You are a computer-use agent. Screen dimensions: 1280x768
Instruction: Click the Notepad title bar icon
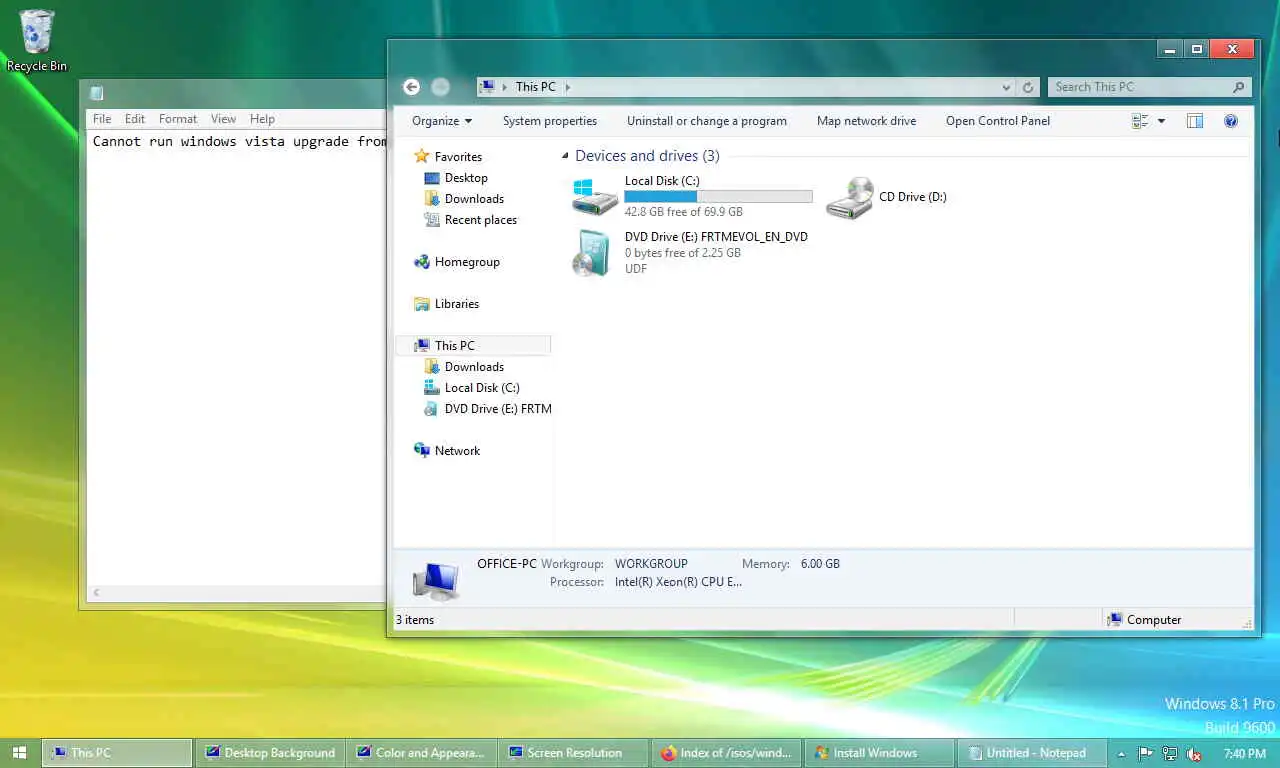pos(96,94)
